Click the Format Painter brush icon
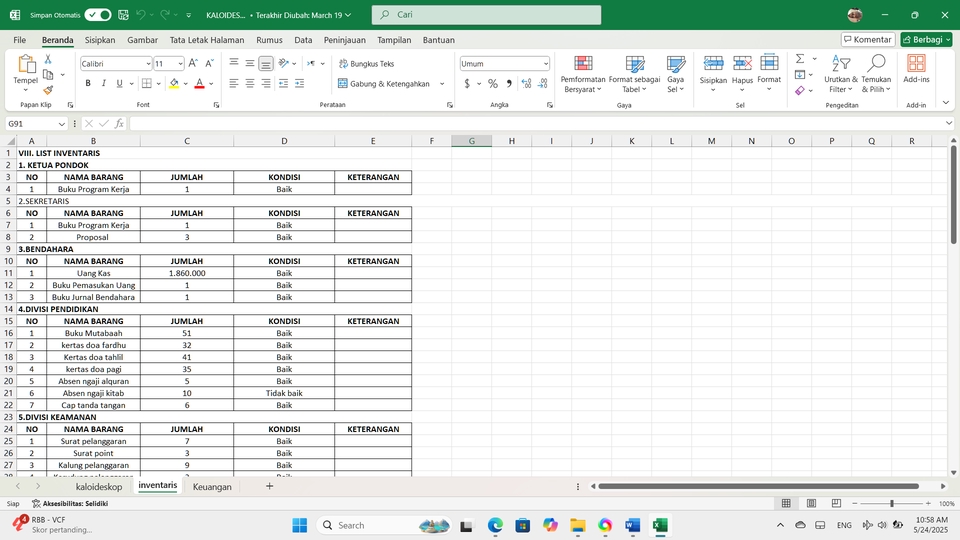The width and height of the screenshot is (960, 540). tap(48, 90)
